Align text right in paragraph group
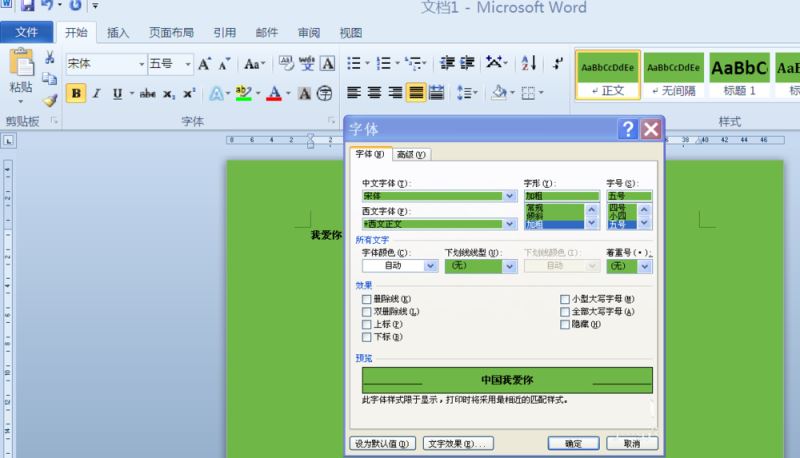800x458 pixels. pos(395,93)
